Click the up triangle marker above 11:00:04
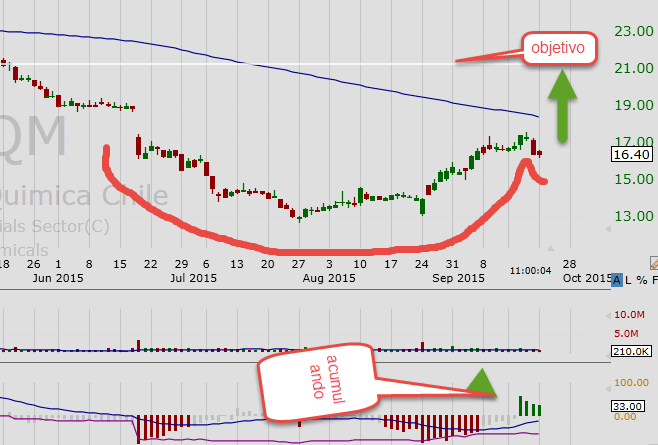This screenshot has height=445, width=658. click(x=551, y=249)
